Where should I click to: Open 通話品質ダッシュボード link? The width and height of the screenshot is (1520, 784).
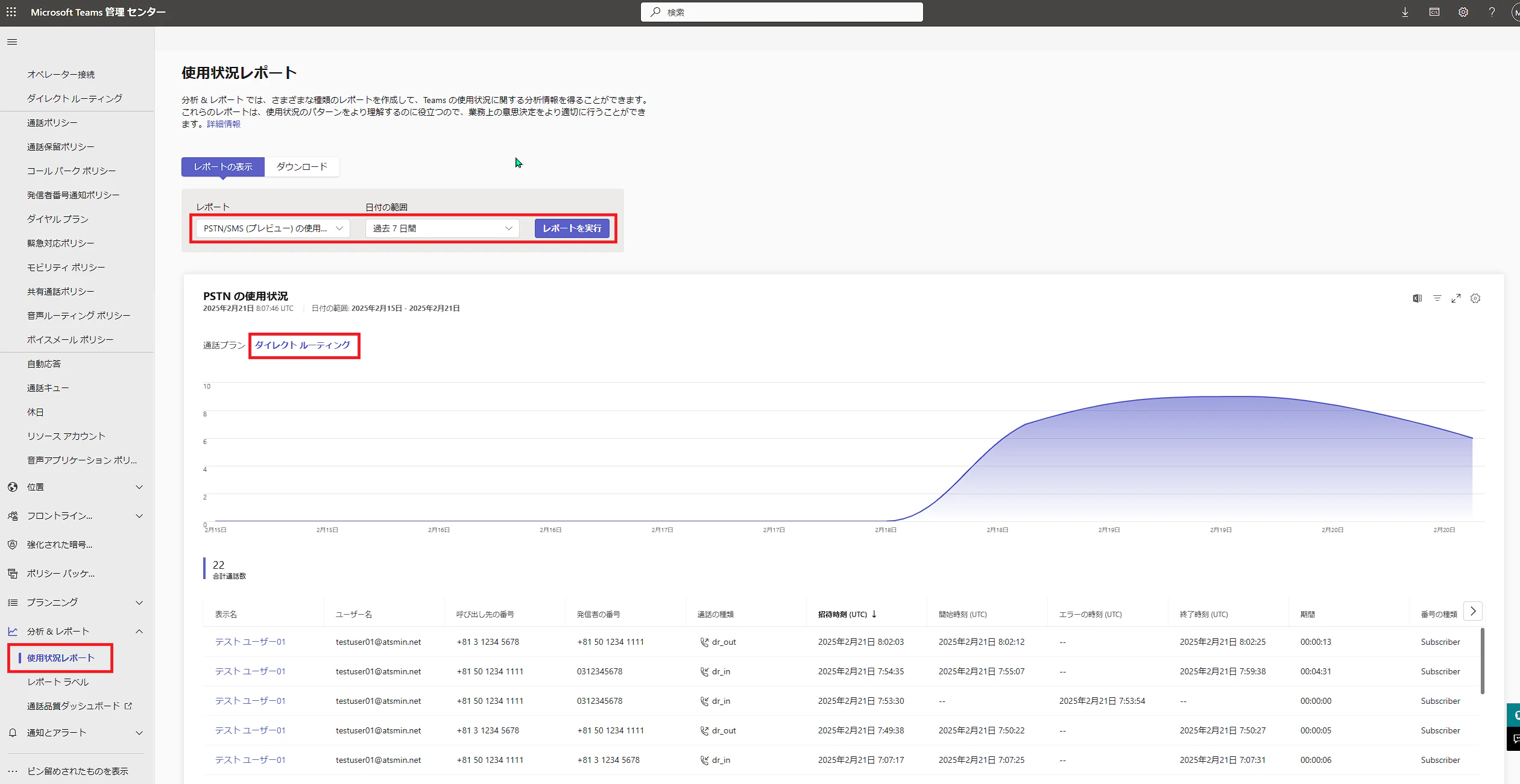point(74,706)
